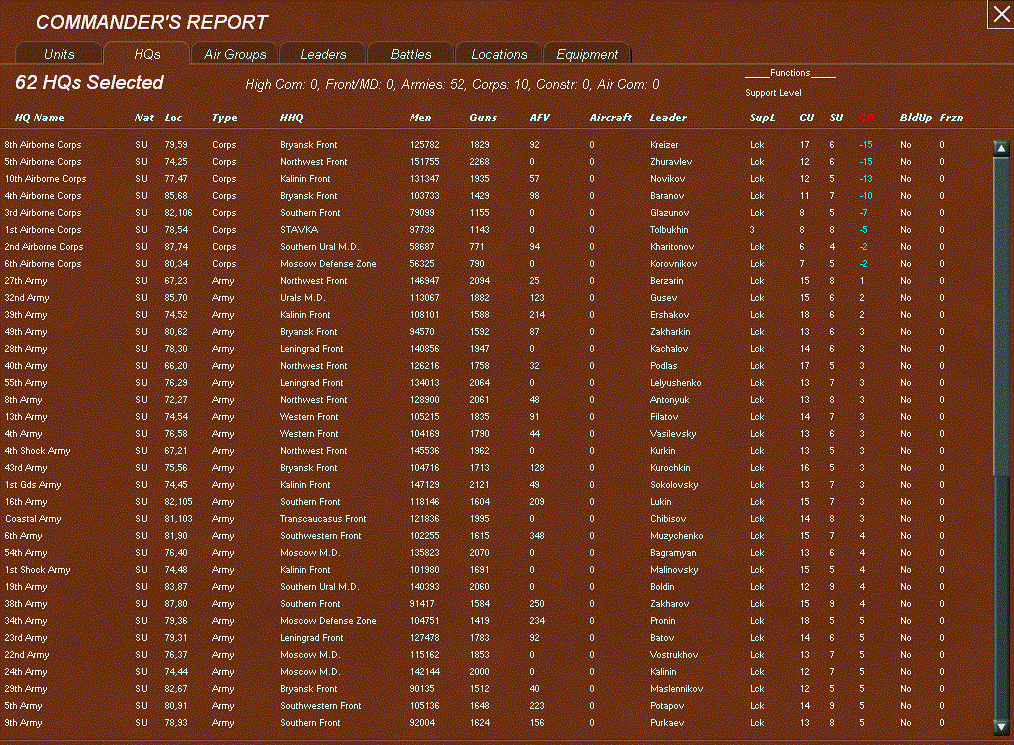The width and height of the screenshot is (1014, 745).
Task: Sort by HHQ column header
Action: pos(292,118)
